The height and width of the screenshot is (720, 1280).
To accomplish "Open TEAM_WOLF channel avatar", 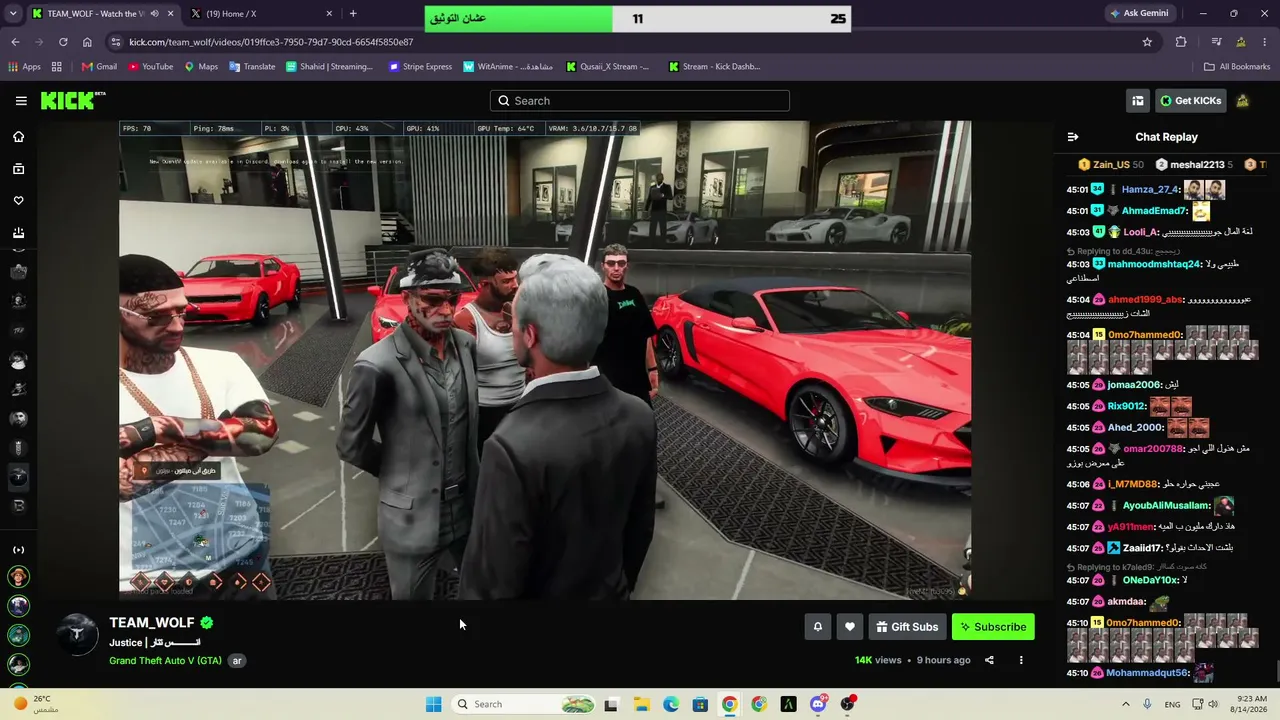I will click(77, 634).
